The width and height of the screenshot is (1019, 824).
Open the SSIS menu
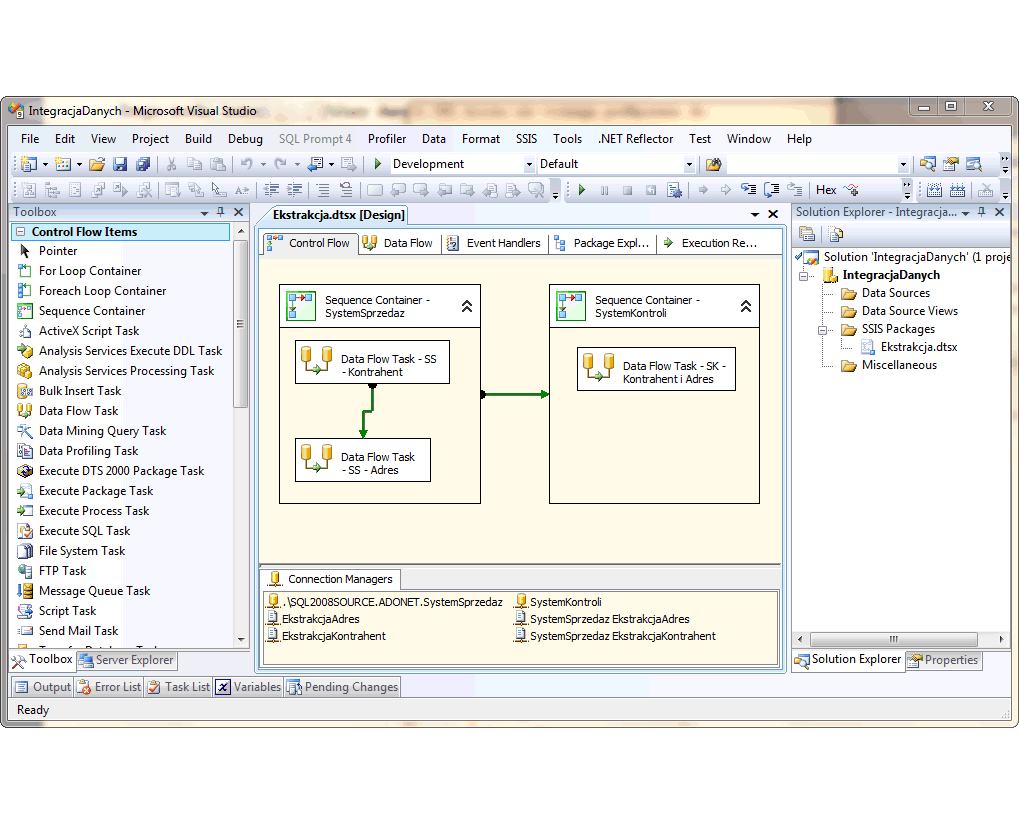[x=526, y=139]
